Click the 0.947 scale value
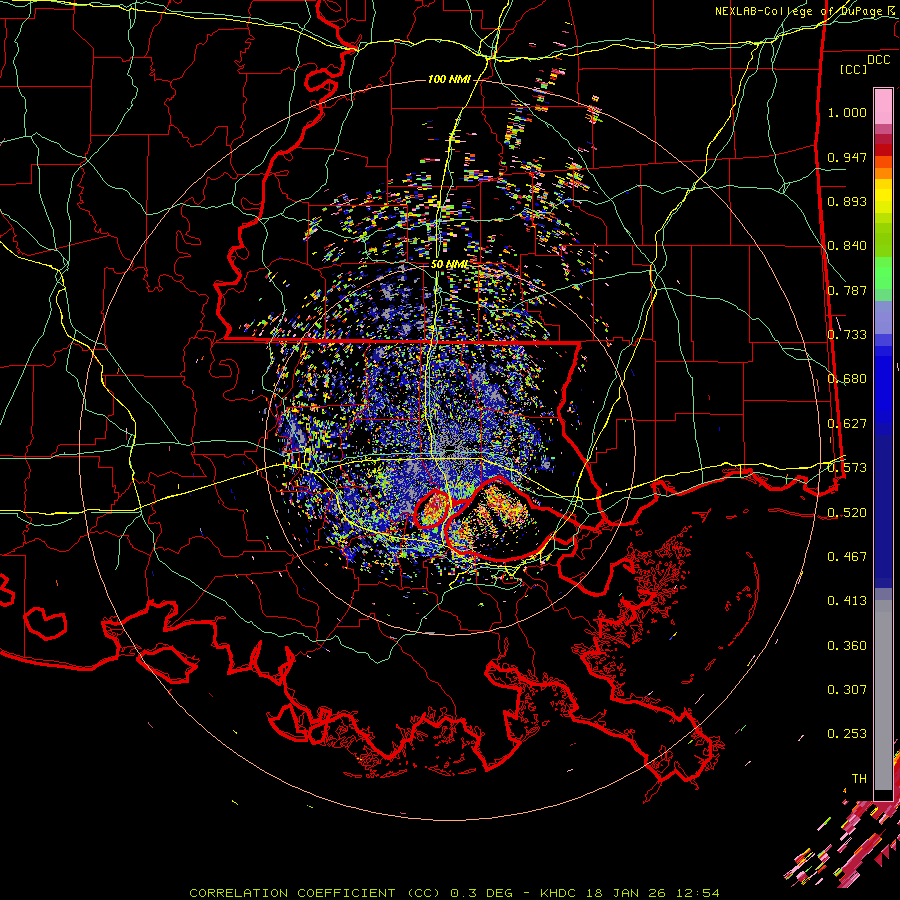 (x=847, y=157)
